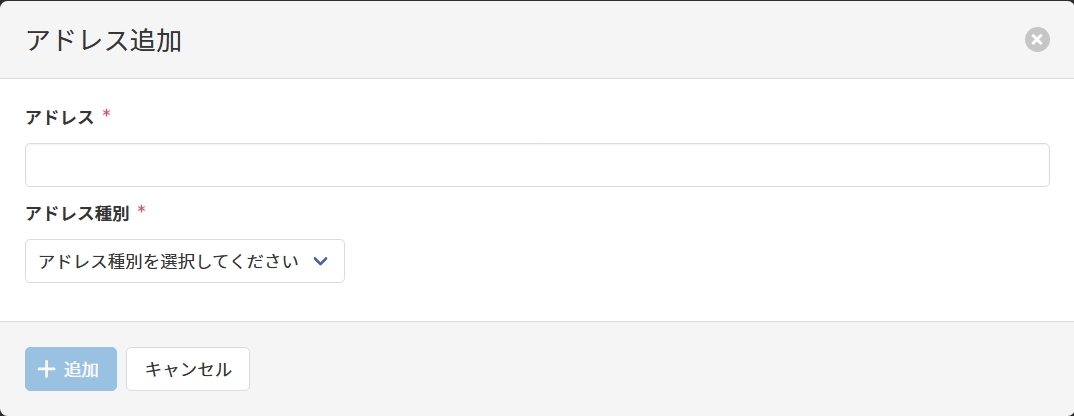Focus the アドレス text input field
The image size is (1074, 416).
click(537, 165)
